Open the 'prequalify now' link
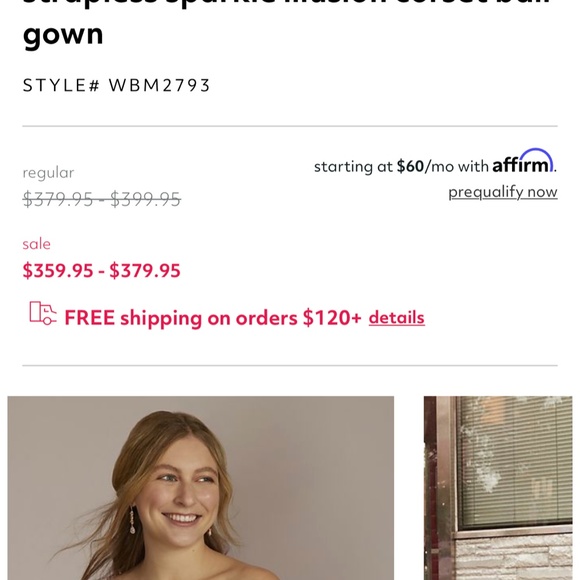580x580 pixels. coord(503,192)
